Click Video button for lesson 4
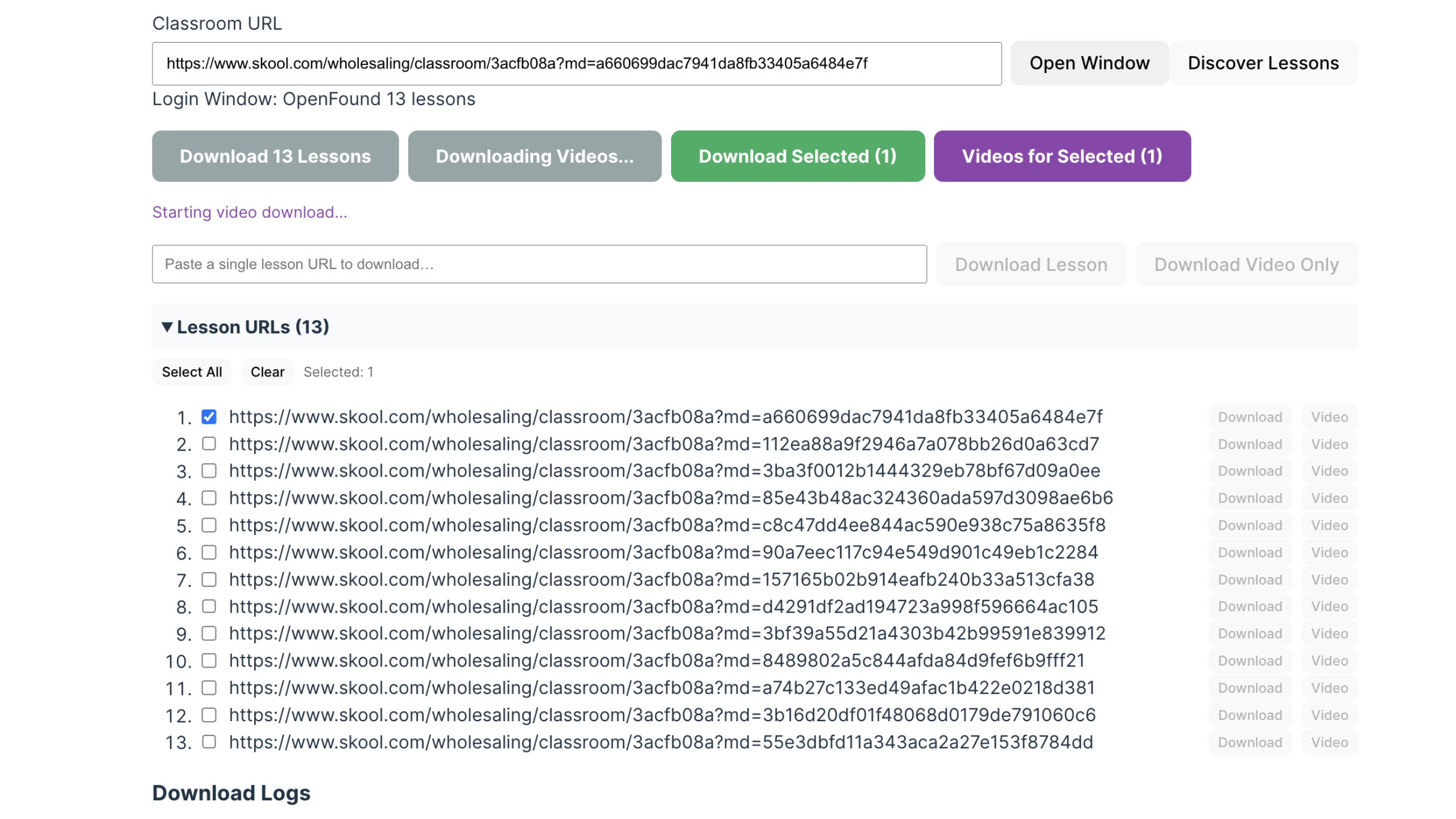 coord(1329,498)
